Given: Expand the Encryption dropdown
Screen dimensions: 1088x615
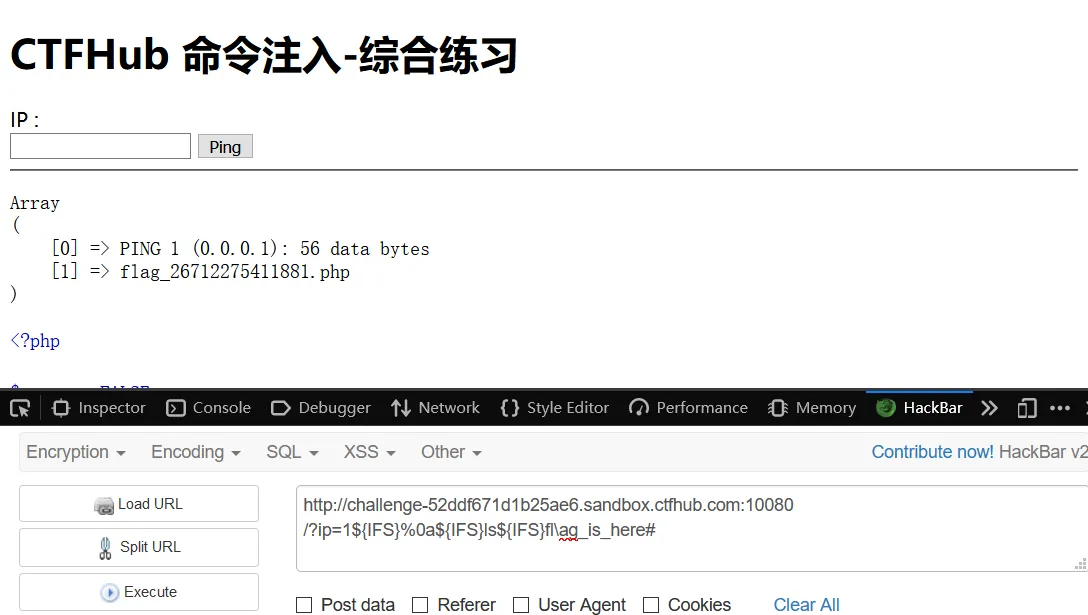Looking at the screenshot, I should 76,452.
